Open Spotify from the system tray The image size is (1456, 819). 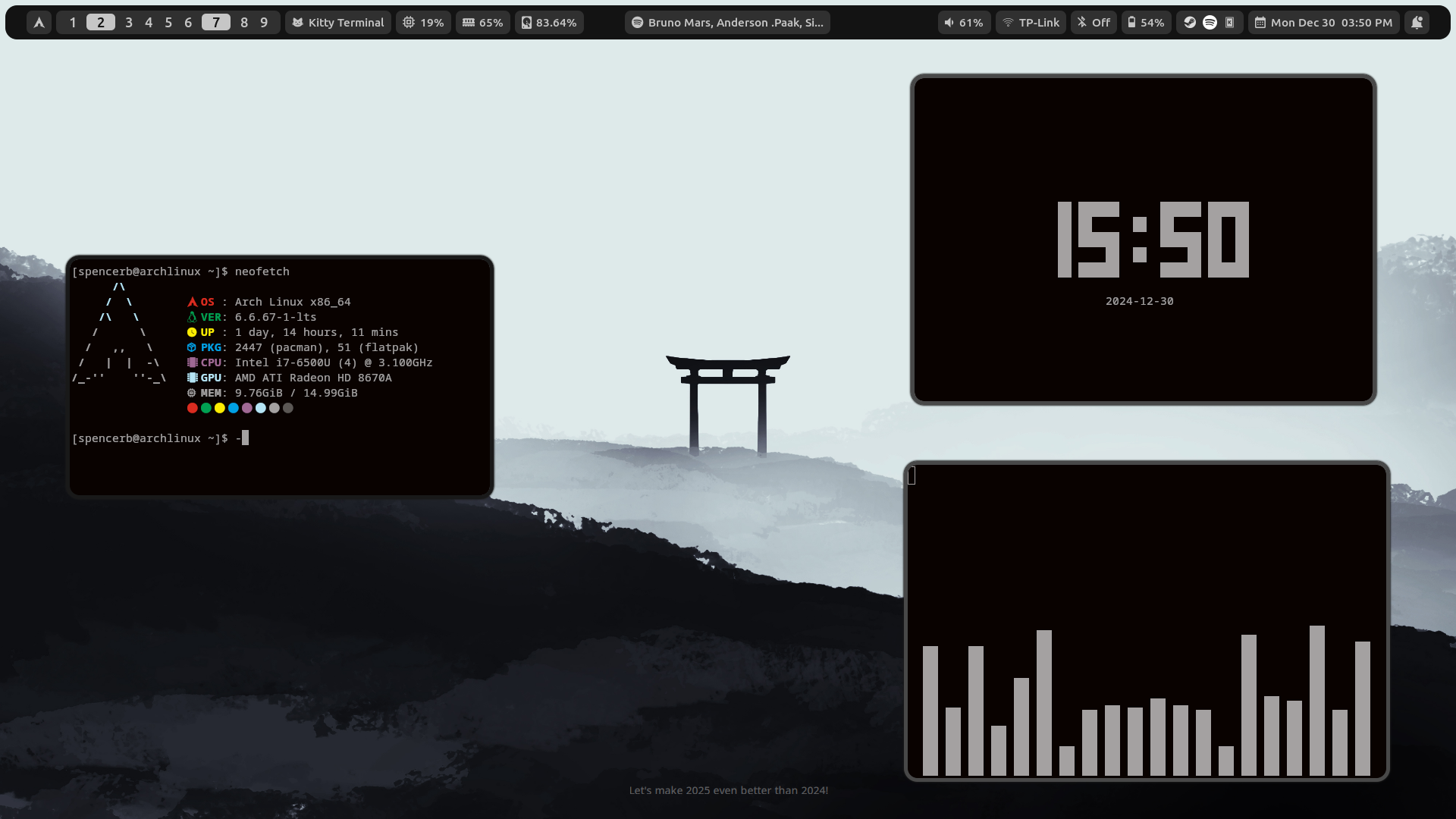point(1209,22)
